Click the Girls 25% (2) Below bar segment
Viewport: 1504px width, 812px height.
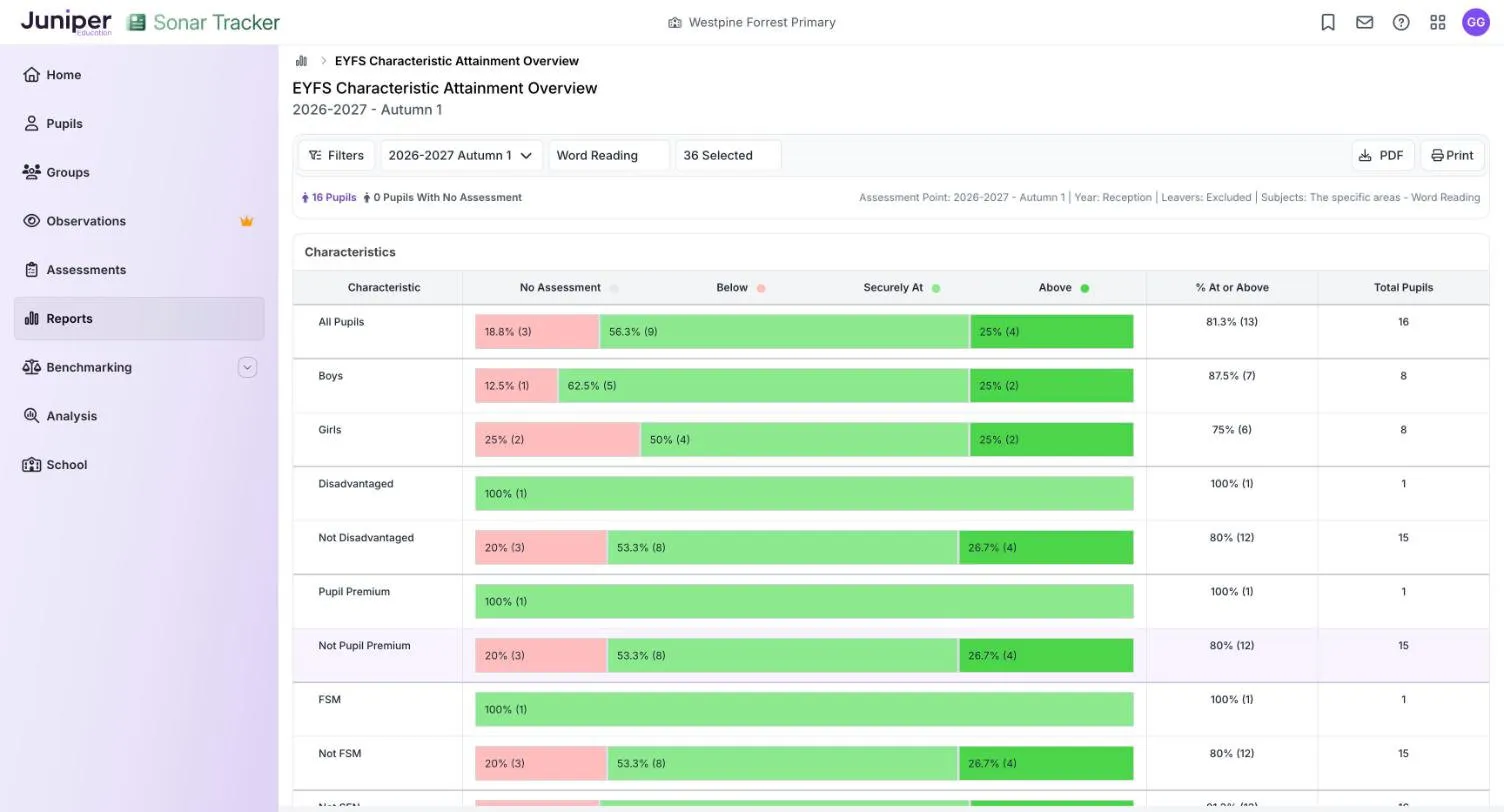557,440
